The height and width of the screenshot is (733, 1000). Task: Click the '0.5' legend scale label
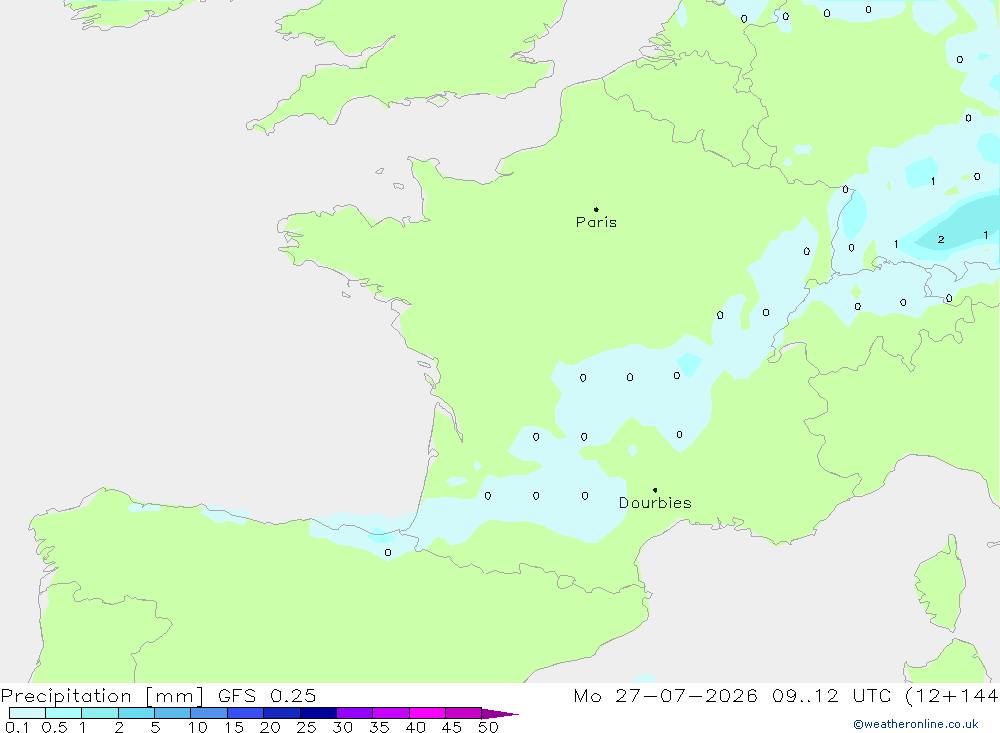(x=54, y=727)
